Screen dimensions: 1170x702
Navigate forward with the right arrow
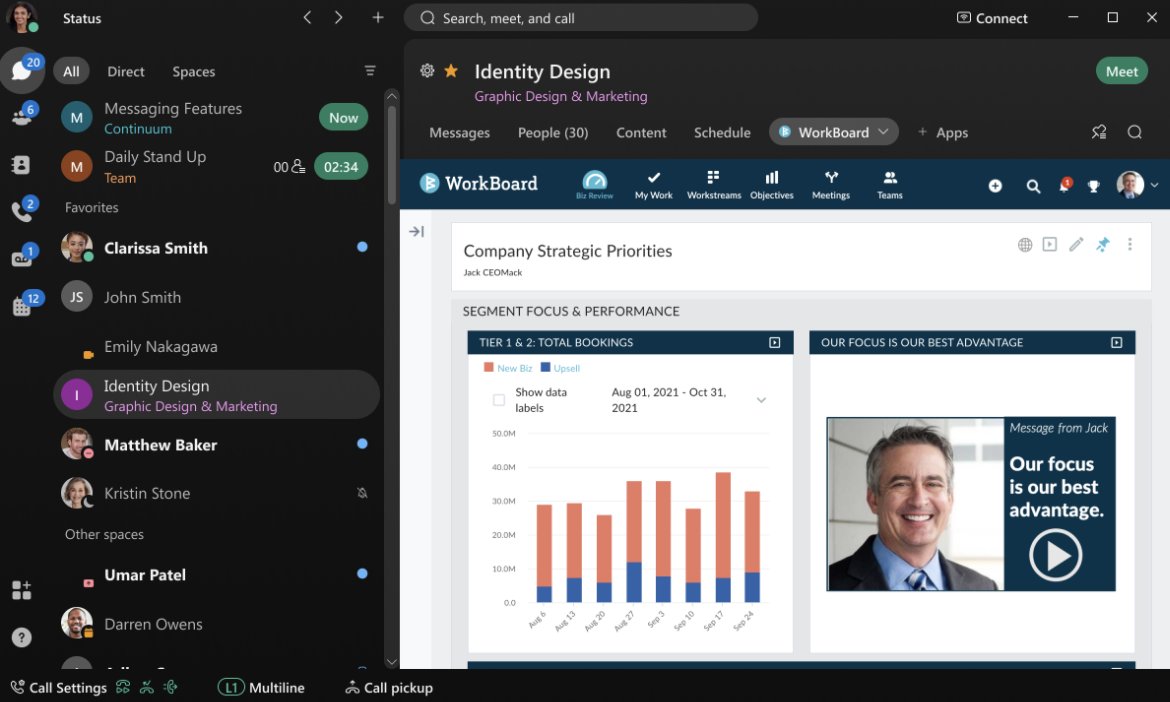339,17
